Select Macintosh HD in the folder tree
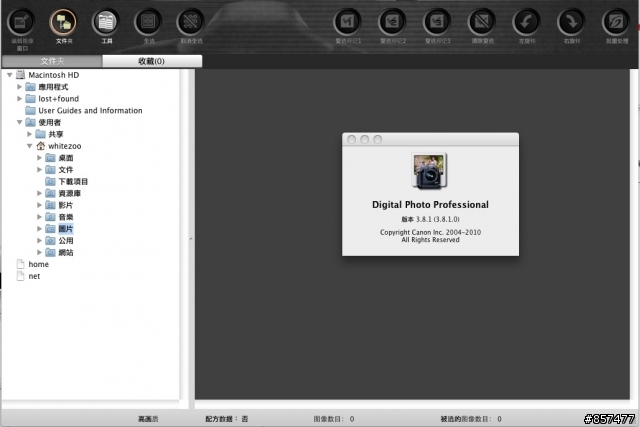 53,75
